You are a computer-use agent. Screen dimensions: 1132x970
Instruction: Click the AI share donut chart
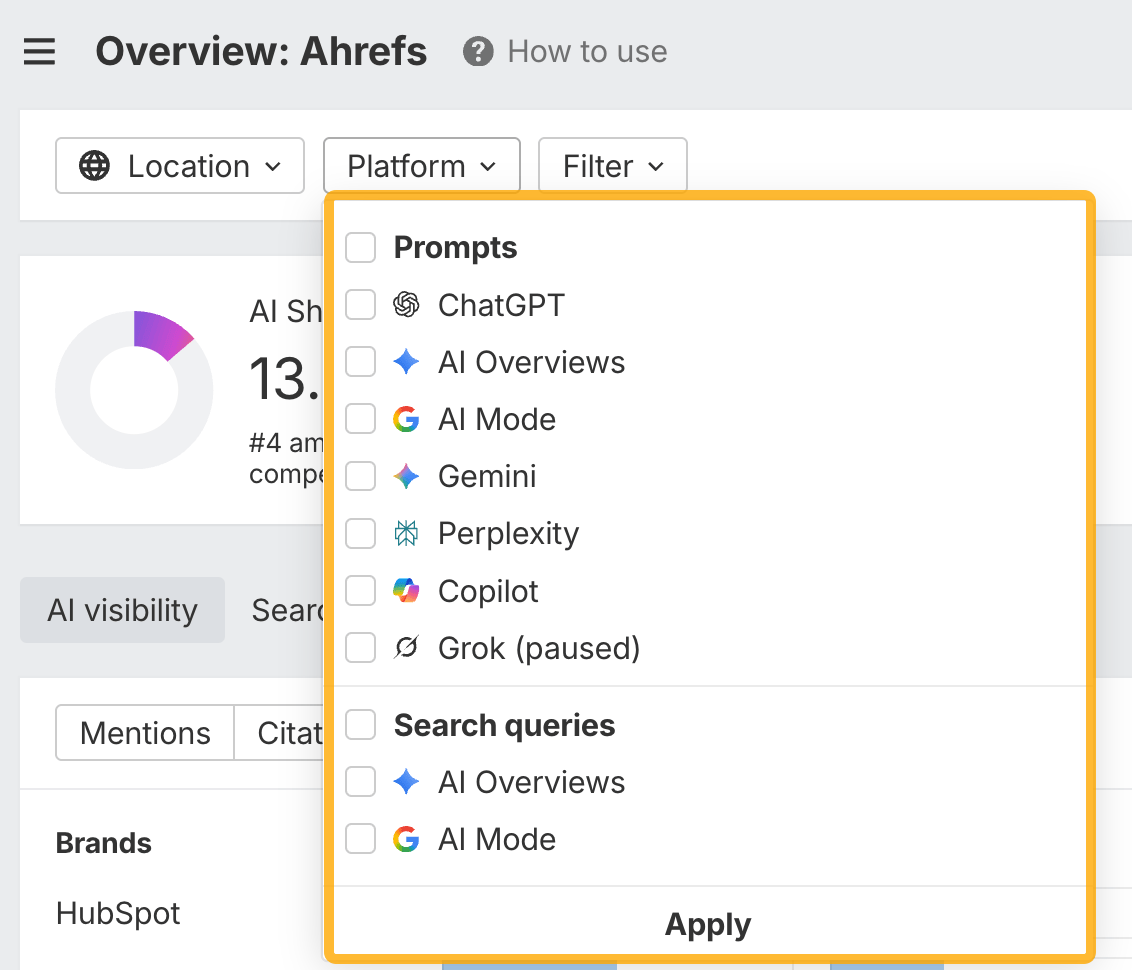click(x=134, y=390)
